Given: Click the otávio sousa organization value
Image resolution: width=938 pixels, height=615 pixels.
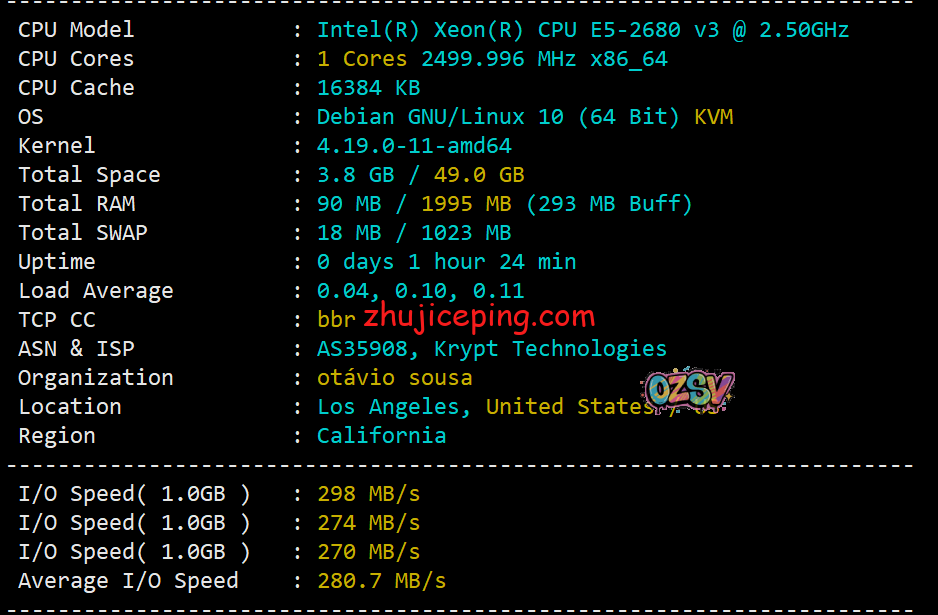Looking at the screenshot, I should (x=394, y=378).
